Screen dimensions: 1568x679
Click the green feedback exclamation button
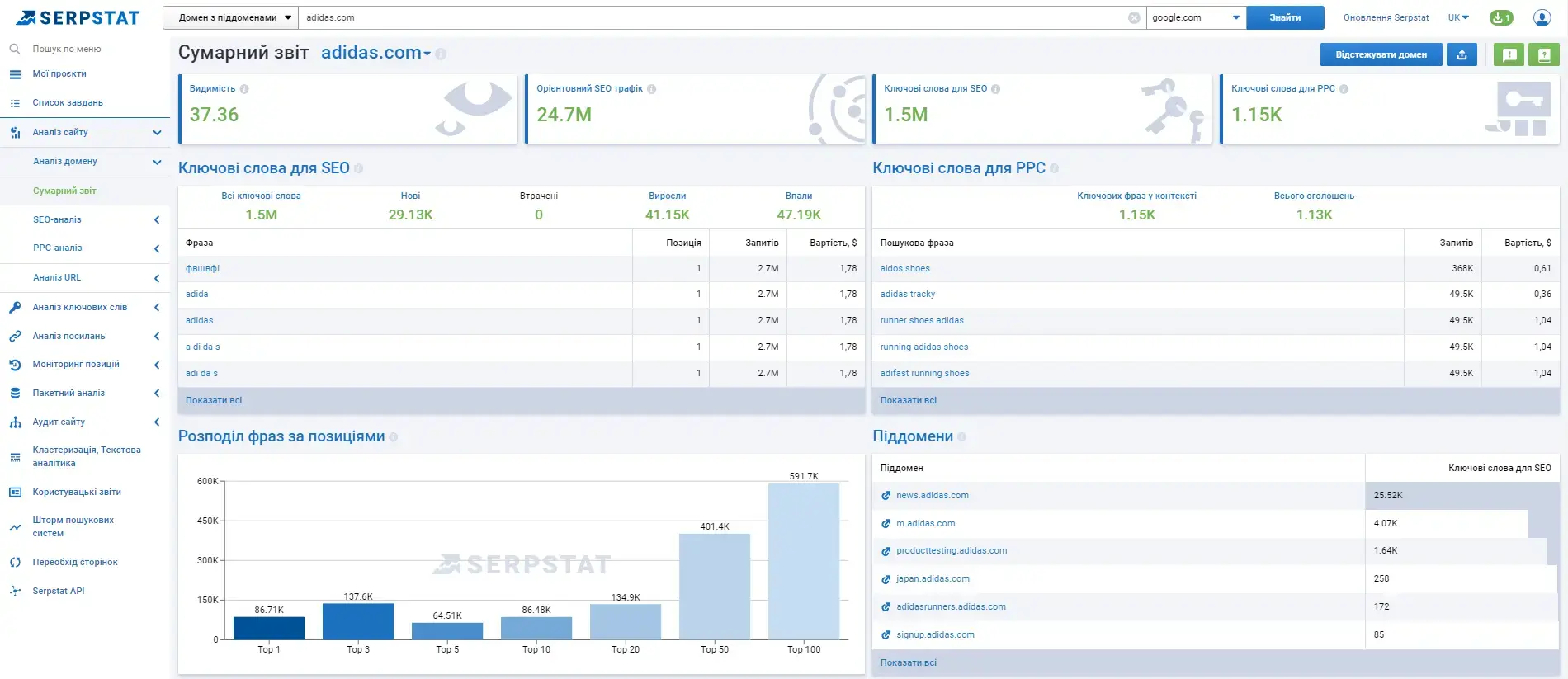(1509, 54)
